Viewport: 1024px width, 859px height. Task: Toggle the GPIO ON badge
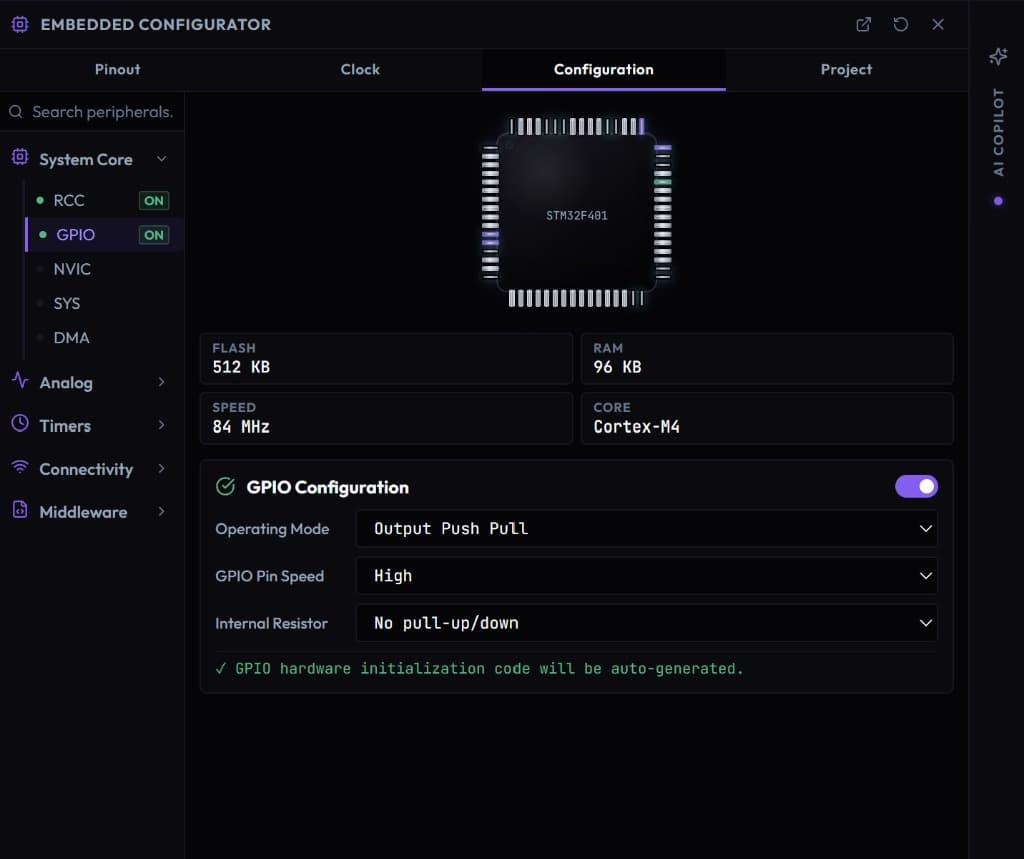tap(154, 235)
